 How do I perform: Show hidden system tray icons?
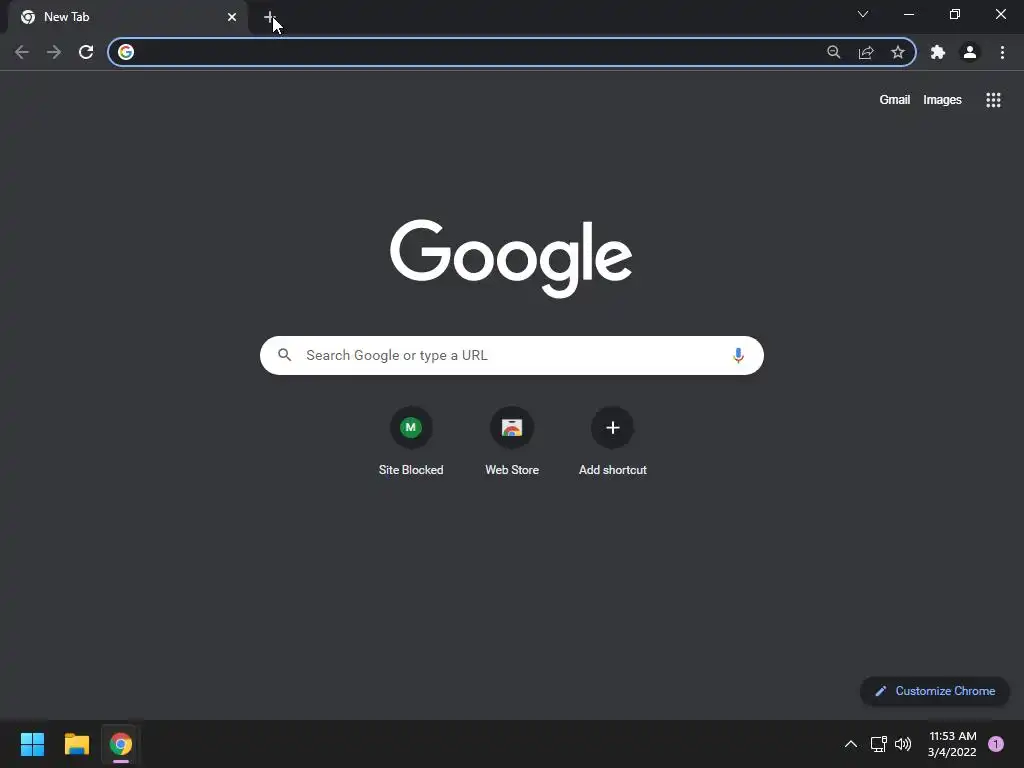tap(851, 744)
